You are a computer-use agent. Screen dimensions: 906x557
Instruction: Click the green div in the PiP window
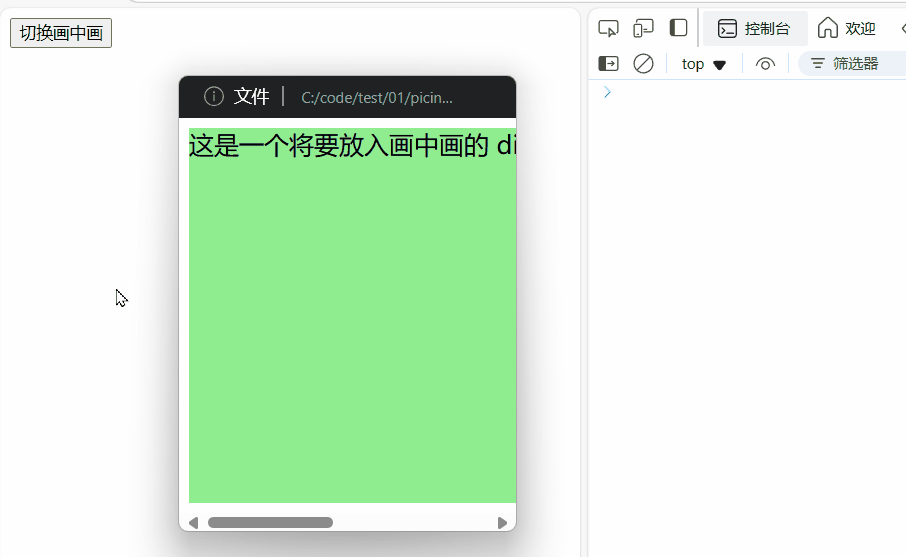point(352,315)
